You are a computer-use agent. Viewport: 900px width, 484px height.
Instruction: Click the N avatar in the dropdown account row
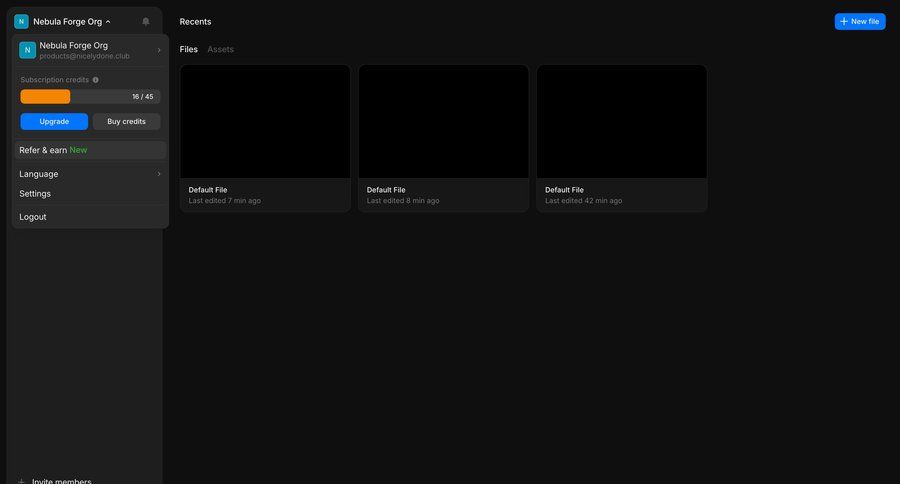(28, 50)
